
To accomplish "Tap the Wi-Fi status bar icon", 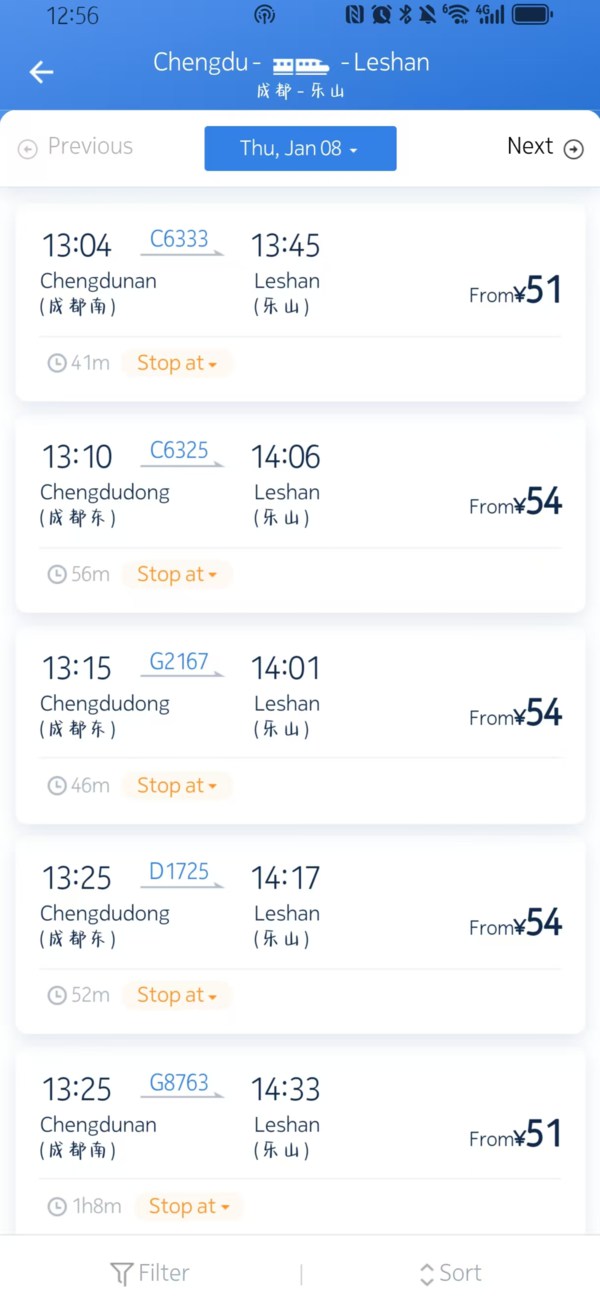I will (x=456, y=15).
